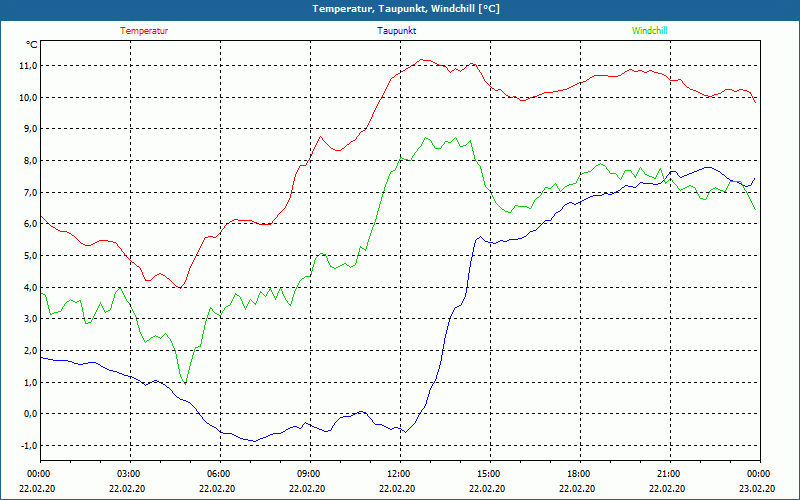Screen dimensions: 800x500
Task: Click the 3,0 y-axis value
Action: tap(30, 318)
